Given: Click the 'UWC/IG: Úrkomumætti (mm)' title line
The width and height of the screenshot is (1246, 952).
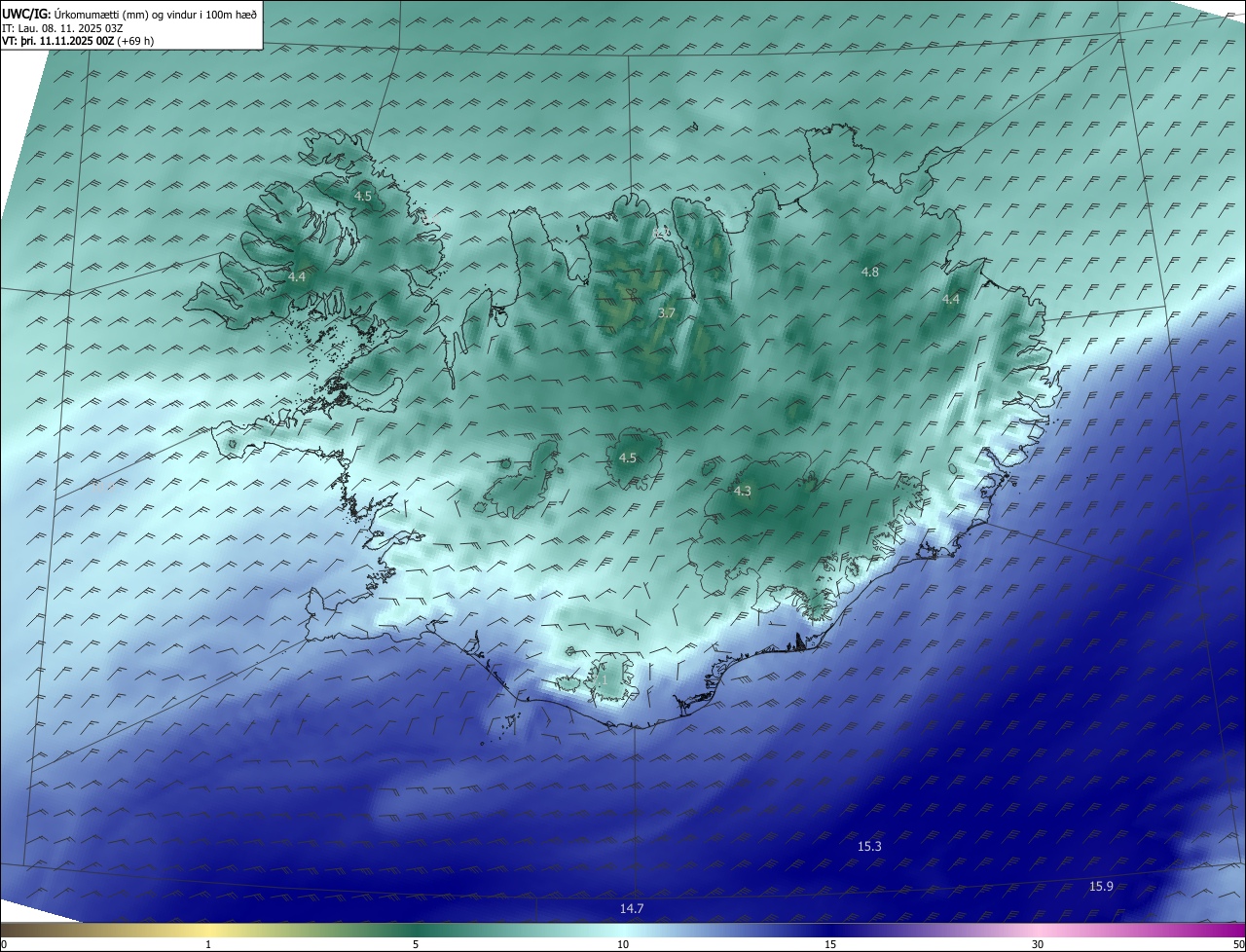Looking at the screenshot, I should click(x=129, y=14).
